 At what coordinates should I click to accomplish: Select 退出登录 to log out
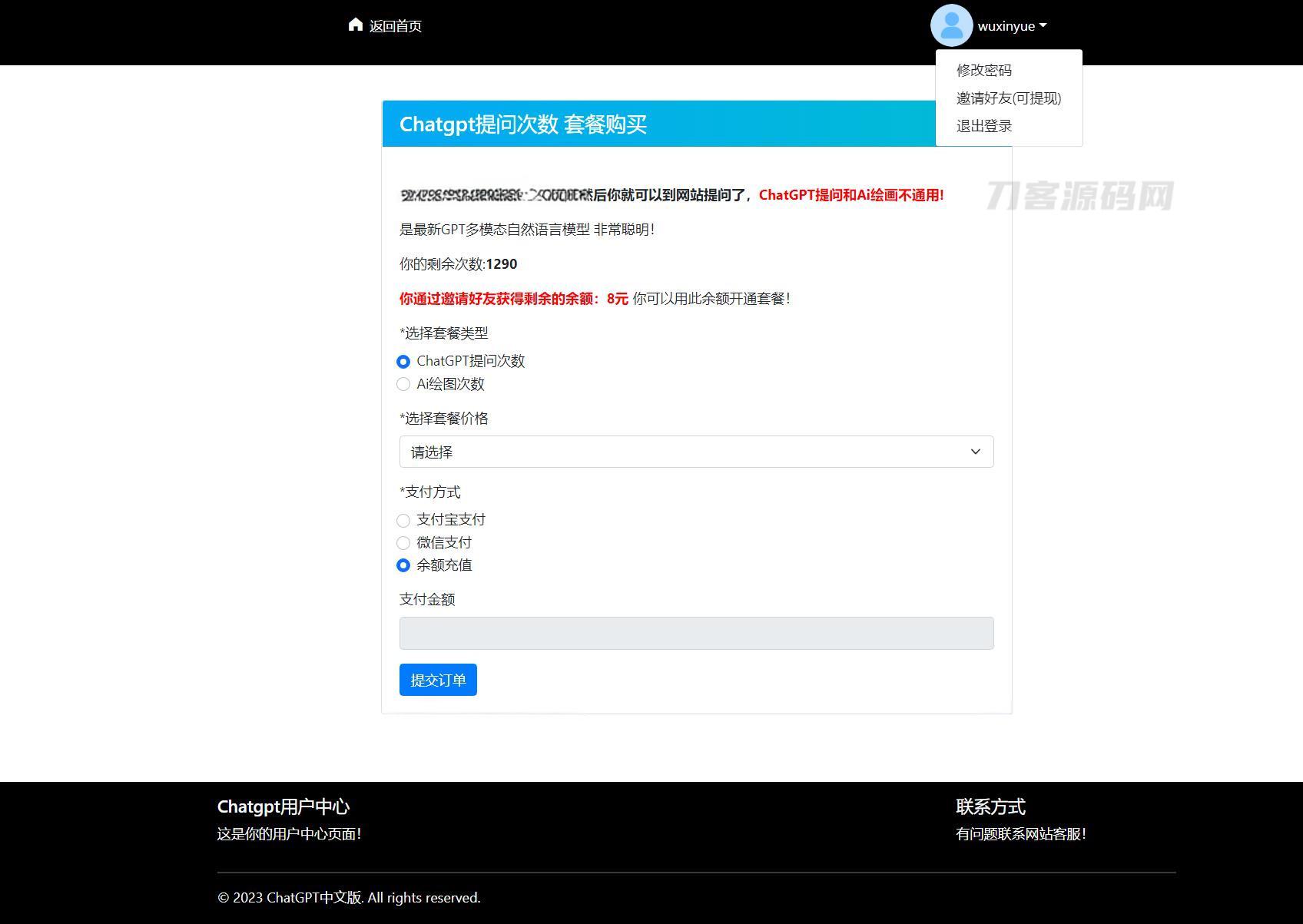[984, 125]
